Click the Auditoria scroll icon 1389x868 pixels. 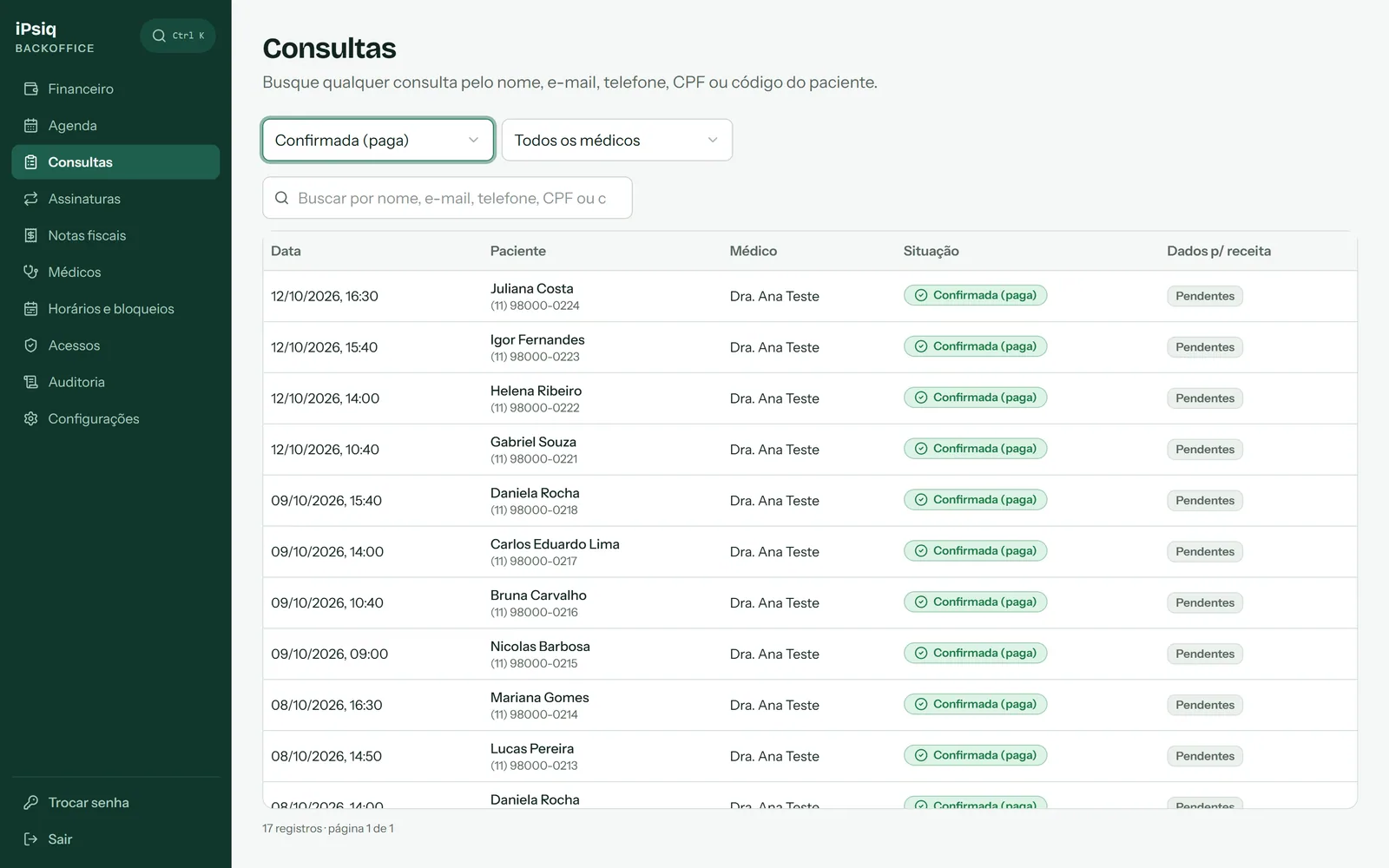coord(31,382)
